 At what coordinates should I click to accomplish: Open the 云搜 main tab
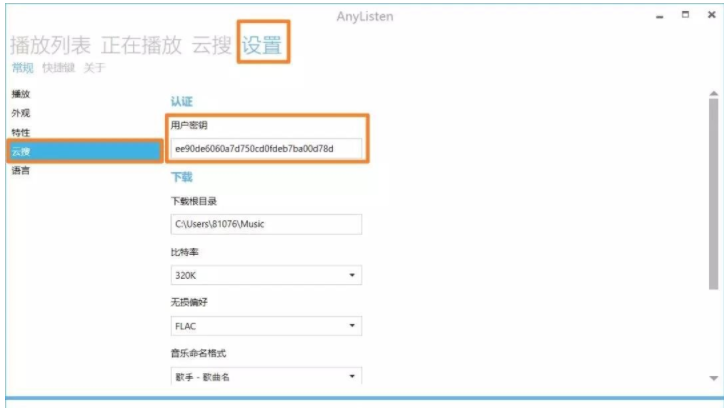point(211,45)
